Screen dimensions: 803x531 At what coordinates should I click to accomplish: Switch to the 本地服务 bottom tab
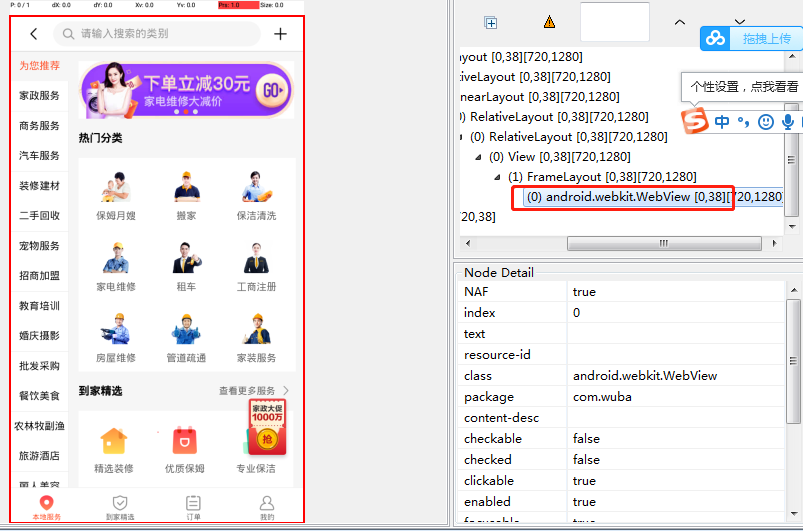(47, 507)
